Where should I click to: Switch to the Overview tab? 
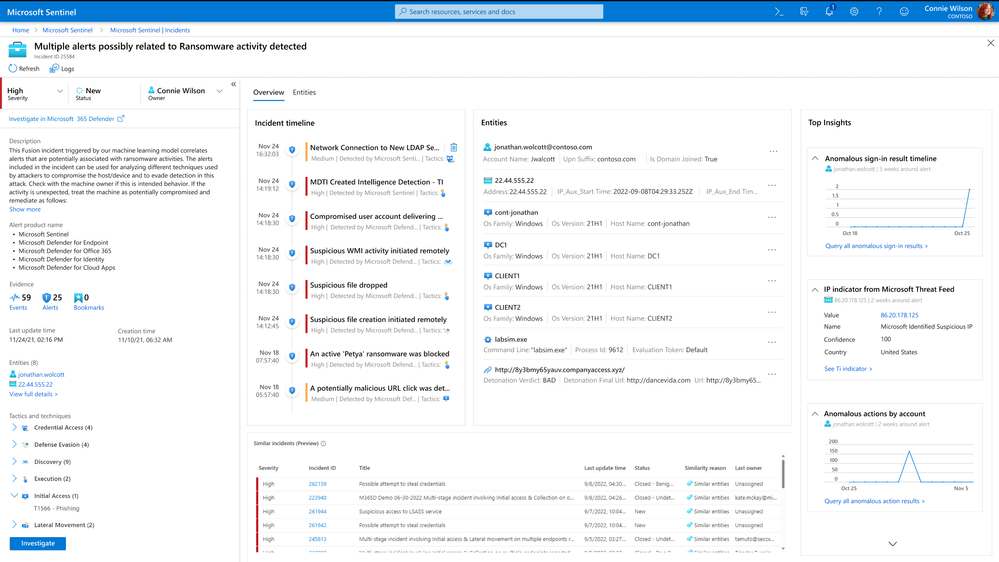(268, 92)
